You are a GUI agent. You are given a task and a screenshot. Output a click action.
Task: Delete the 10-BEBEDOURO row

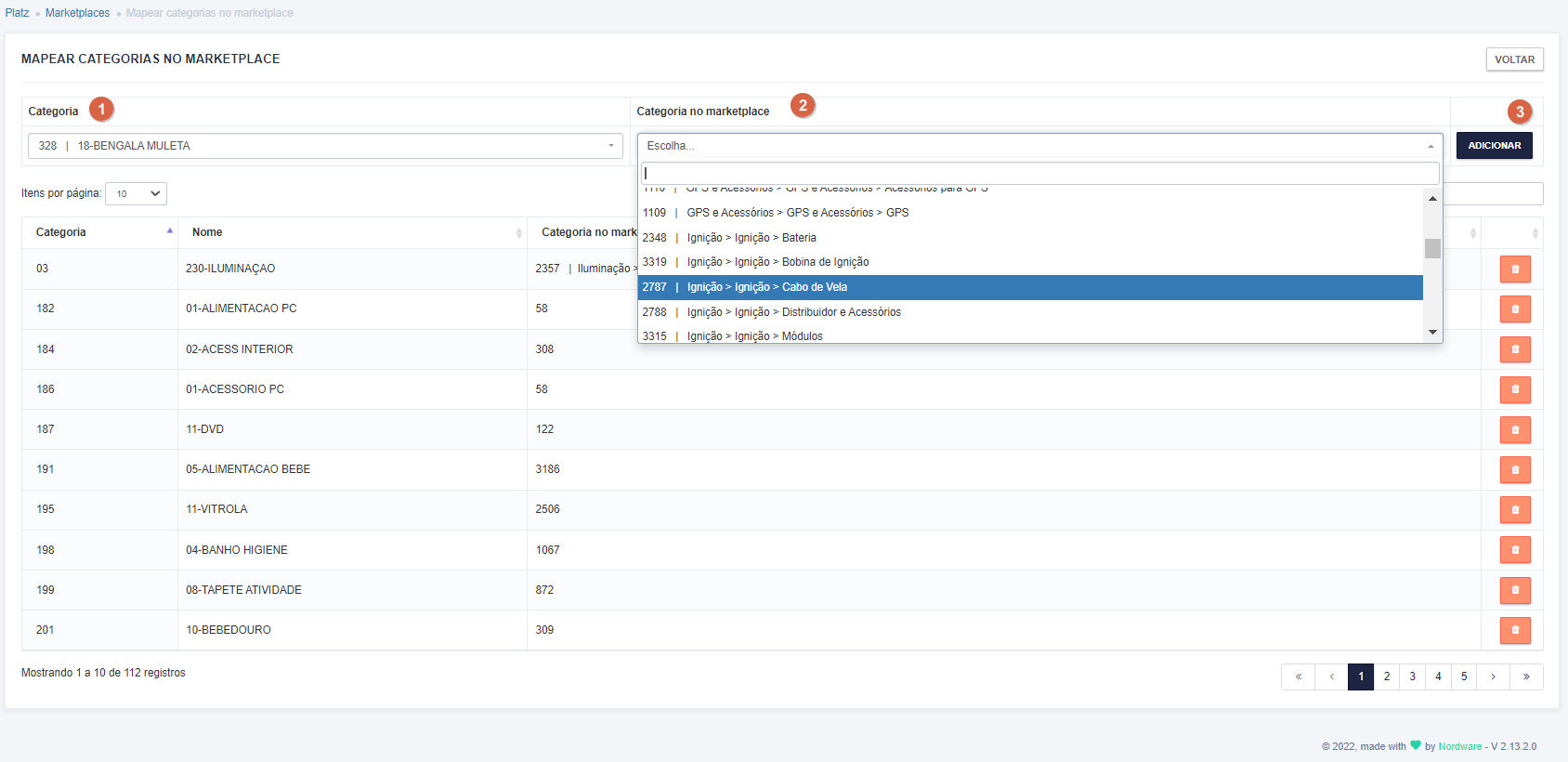pyautogui.click(x=1515, y=630)
